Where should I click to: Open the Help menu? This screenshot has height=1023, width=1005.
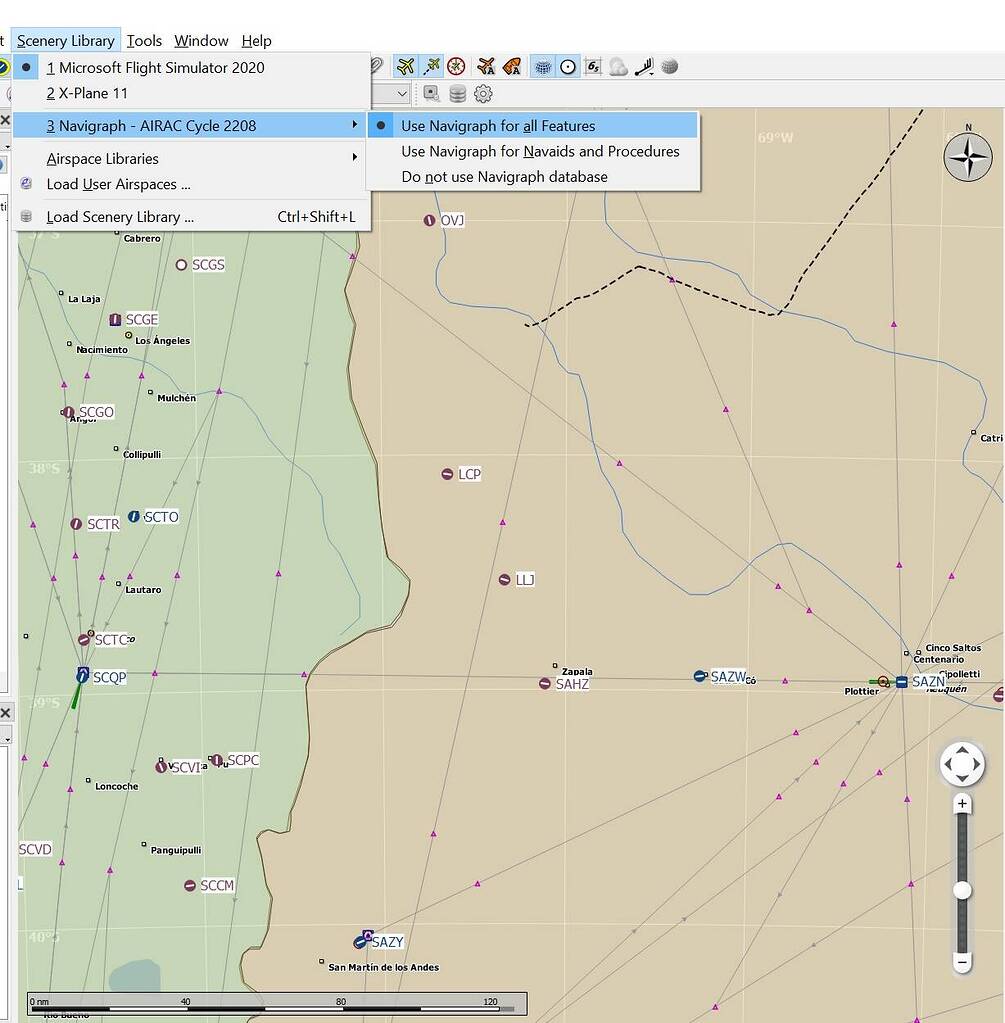coord(256,41)
